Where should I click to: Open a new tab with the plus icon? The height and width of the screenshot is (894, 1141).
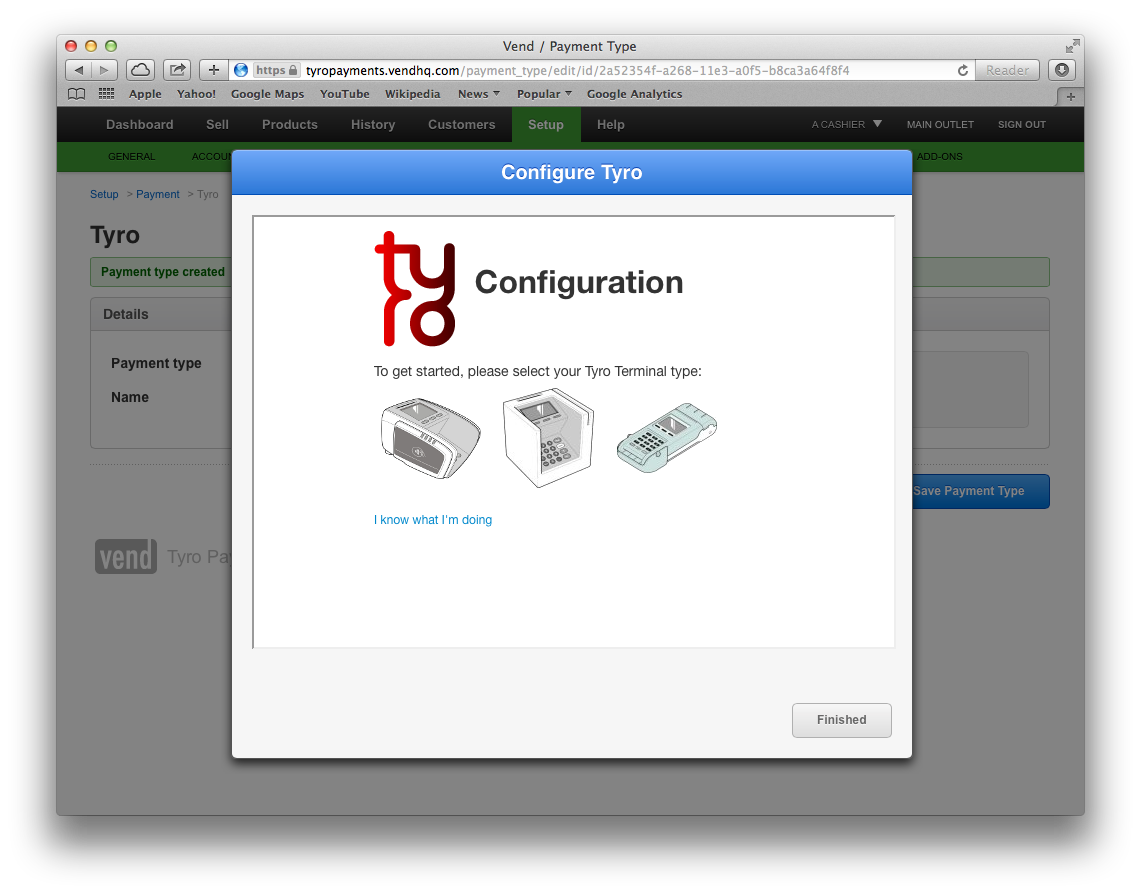tap(212, 69)
